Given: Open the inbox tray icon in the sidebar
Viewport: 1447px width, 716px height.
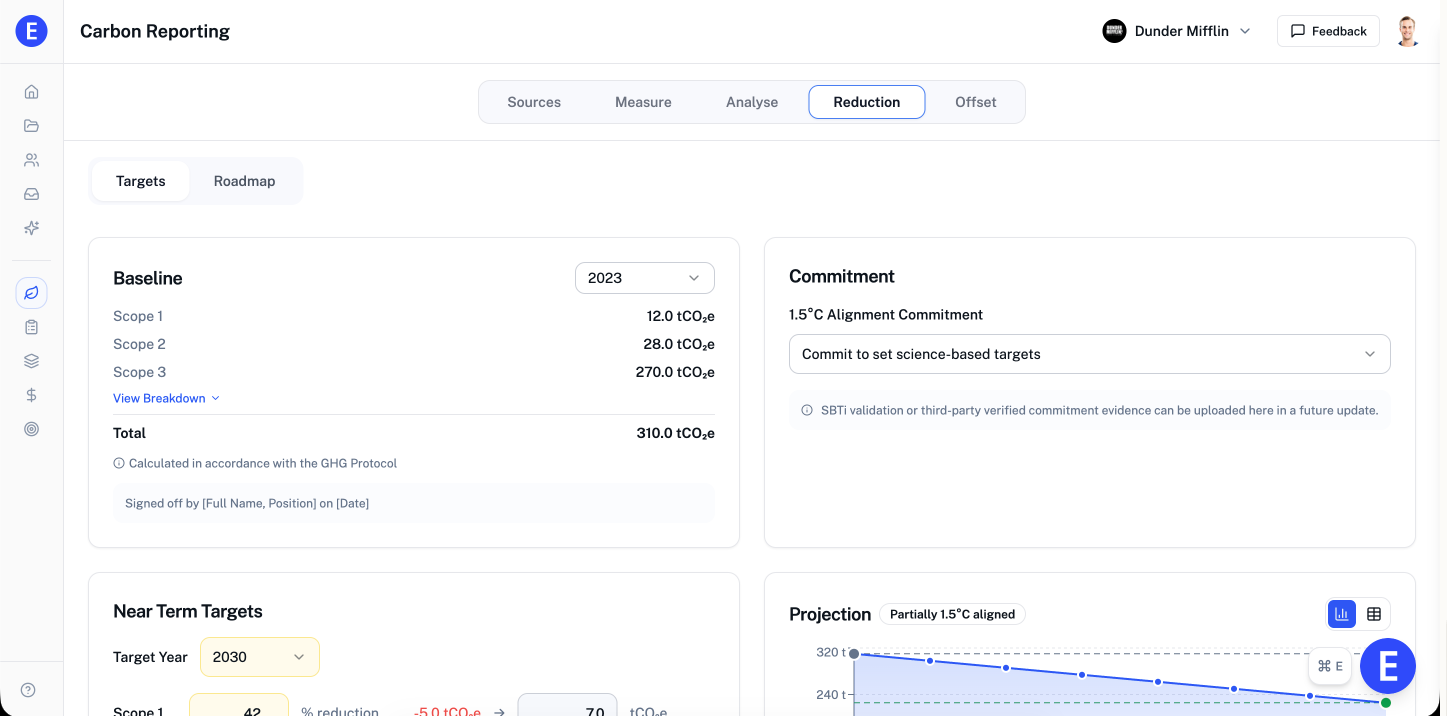Looking at the screenshot, I should click(32, 194).
